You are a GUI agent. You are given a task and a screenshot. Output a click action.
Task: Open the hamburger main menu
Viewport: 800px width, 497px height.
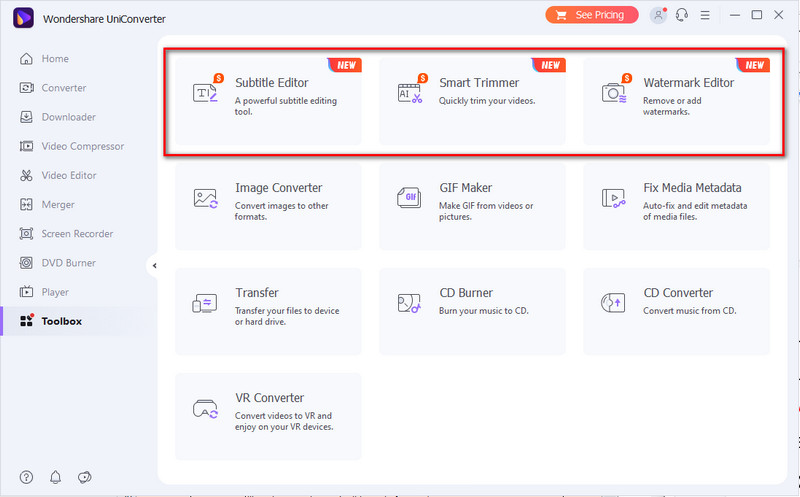(x=705, y=15)
